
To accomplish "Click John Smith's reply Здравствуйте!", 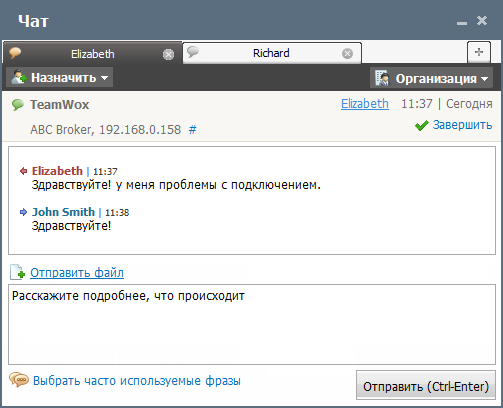I will (71, 226).
